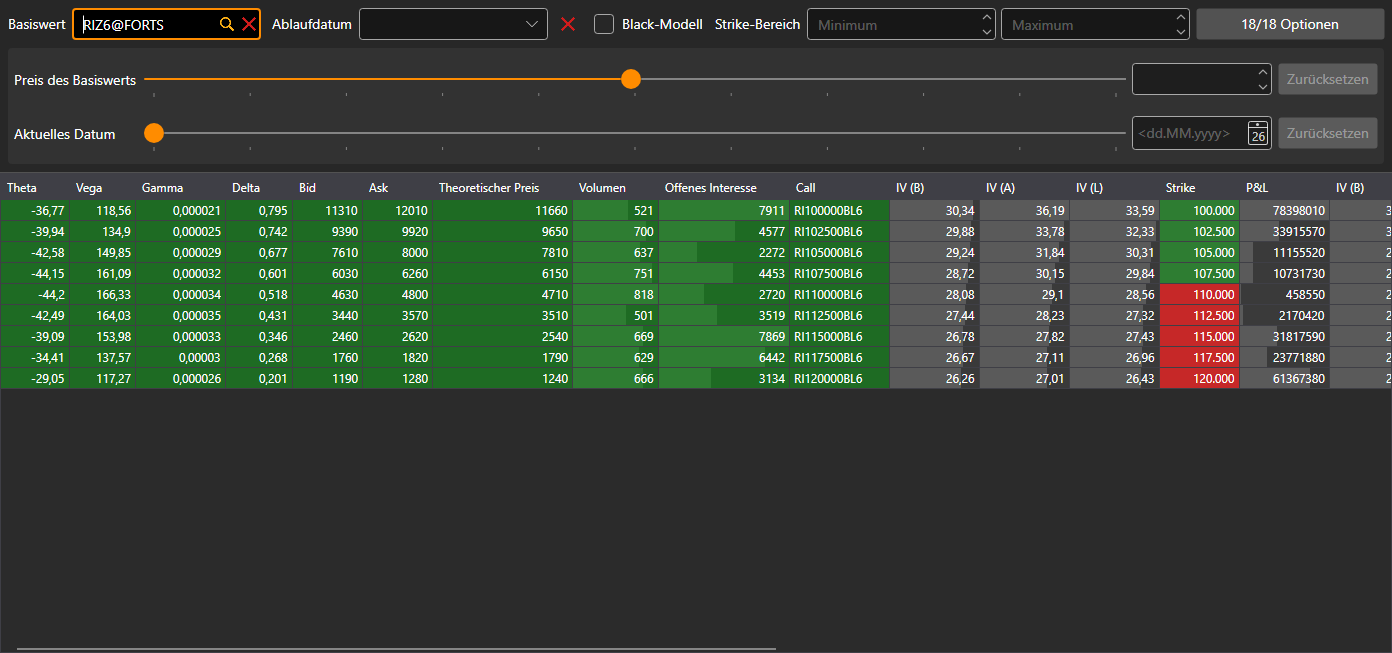
Task: Reset Preis des Basiswerts with Zurücksetzen
Action: coord(1328,79)
